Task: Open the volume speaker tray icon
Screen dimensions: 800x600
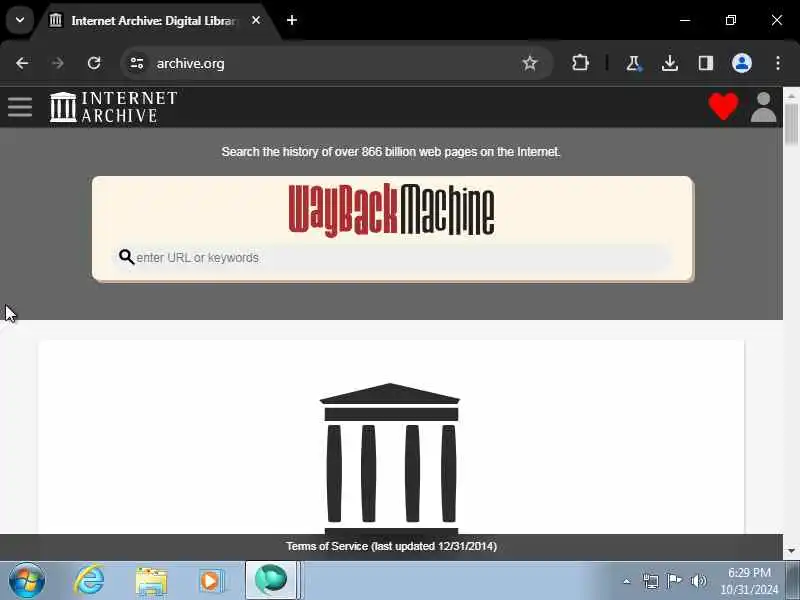Action: (698, 581)
